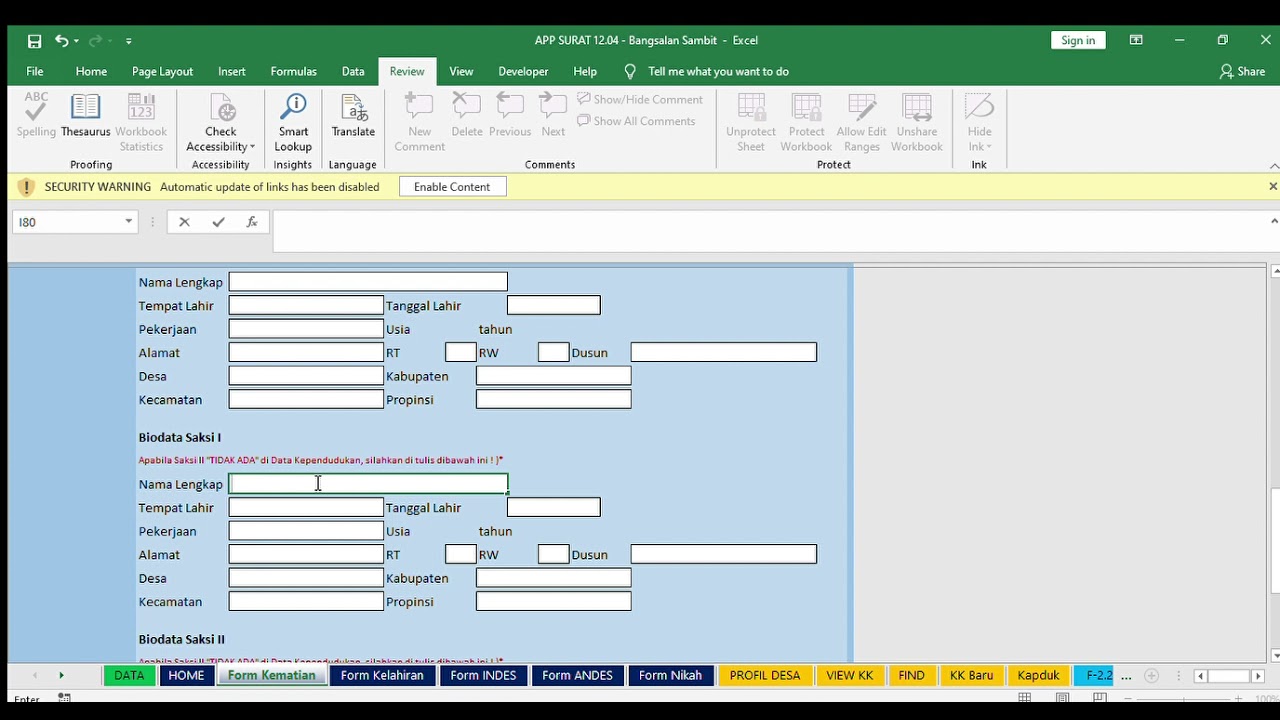
Task: Open the Form Kelahiran sheet
Action: (x=382, y=676)
